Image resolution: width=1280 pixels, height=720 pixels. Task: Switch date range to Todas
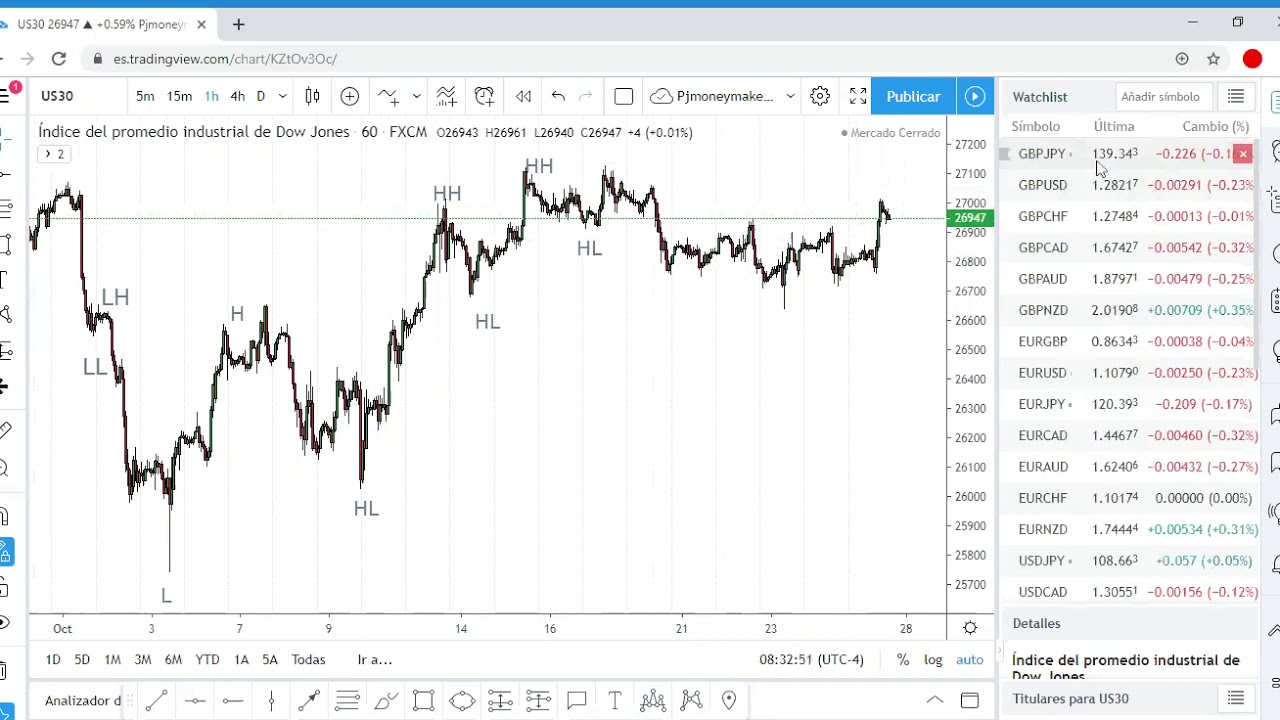[x=308, y=660]
